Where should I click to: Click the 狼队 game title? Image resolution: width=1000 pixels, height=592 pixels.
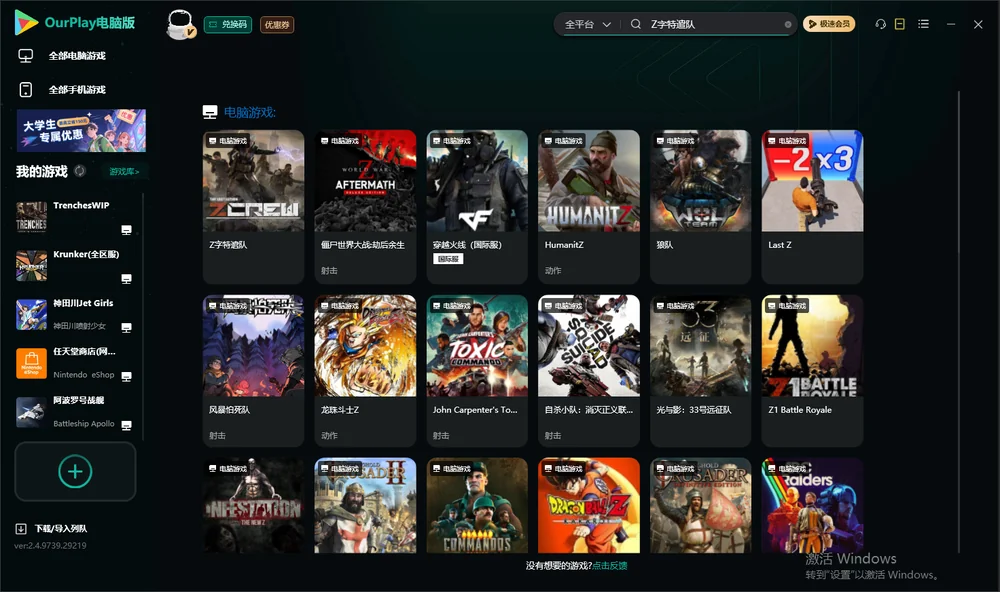[665, 244]
